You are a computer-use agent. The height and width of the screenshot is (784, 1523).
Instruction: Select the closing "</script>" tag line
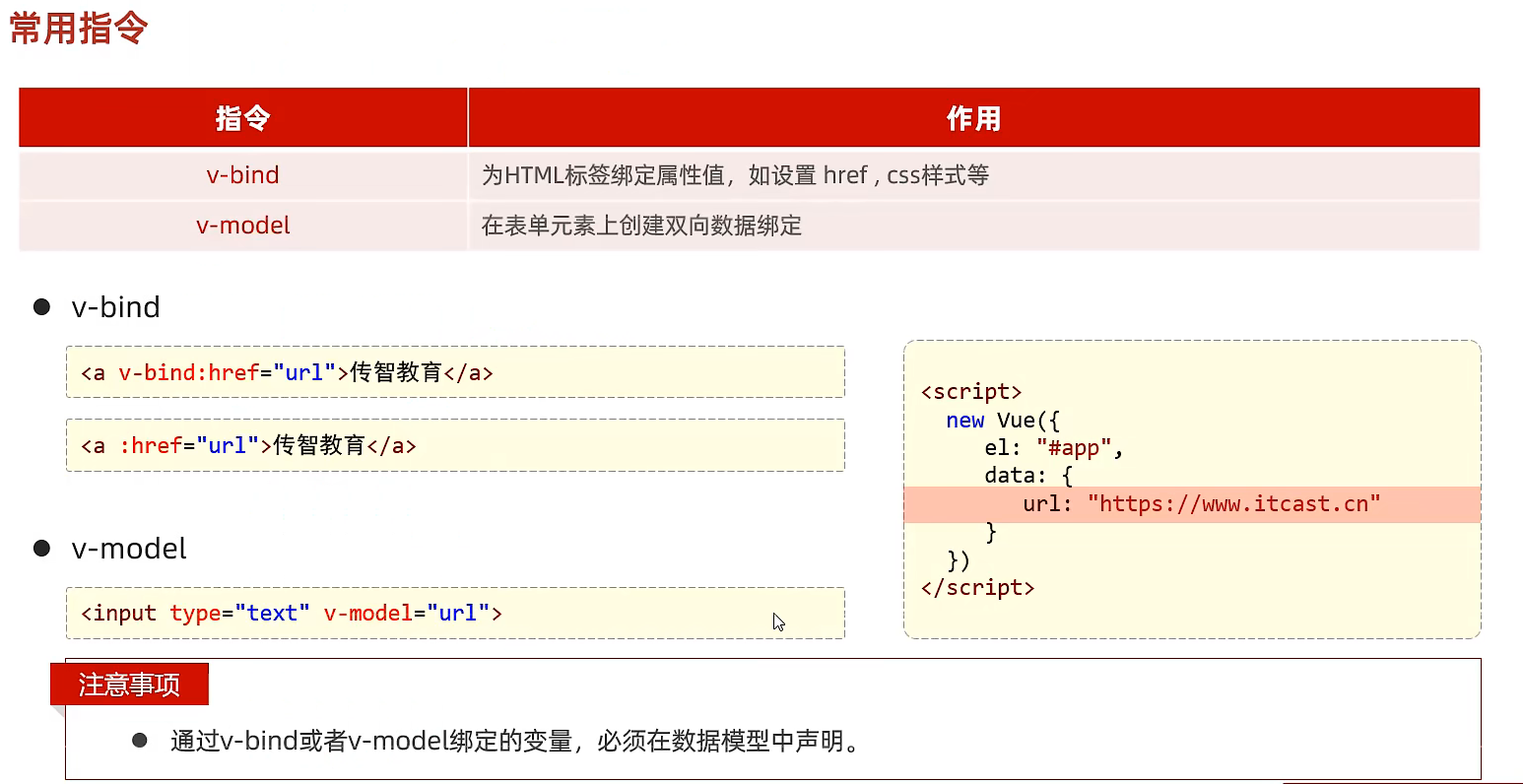977,588
